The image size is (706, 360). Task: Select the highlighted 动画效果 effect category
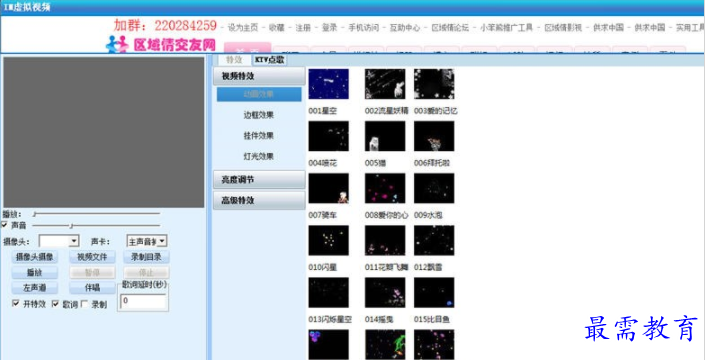259,94
